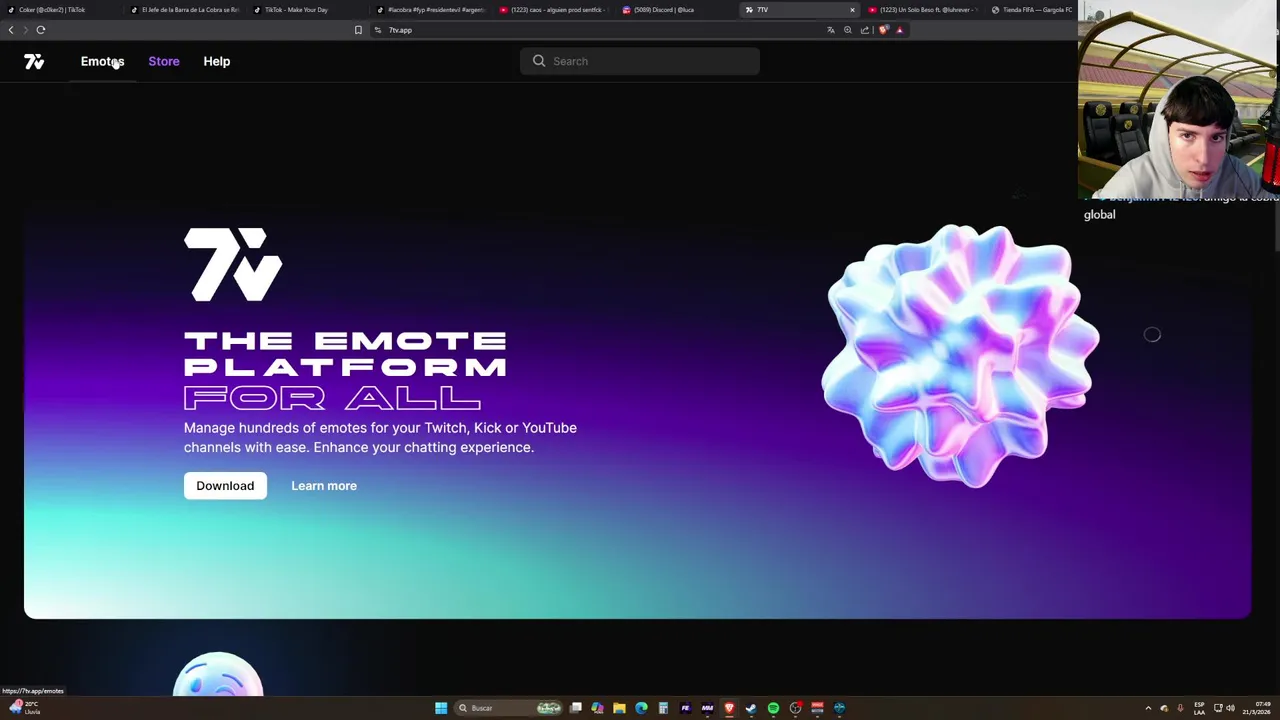Image resolution: width=1280 pixels, height=720 pixels.
Task: Open the clock showing 07:49
Action: tap(1256, 708)
